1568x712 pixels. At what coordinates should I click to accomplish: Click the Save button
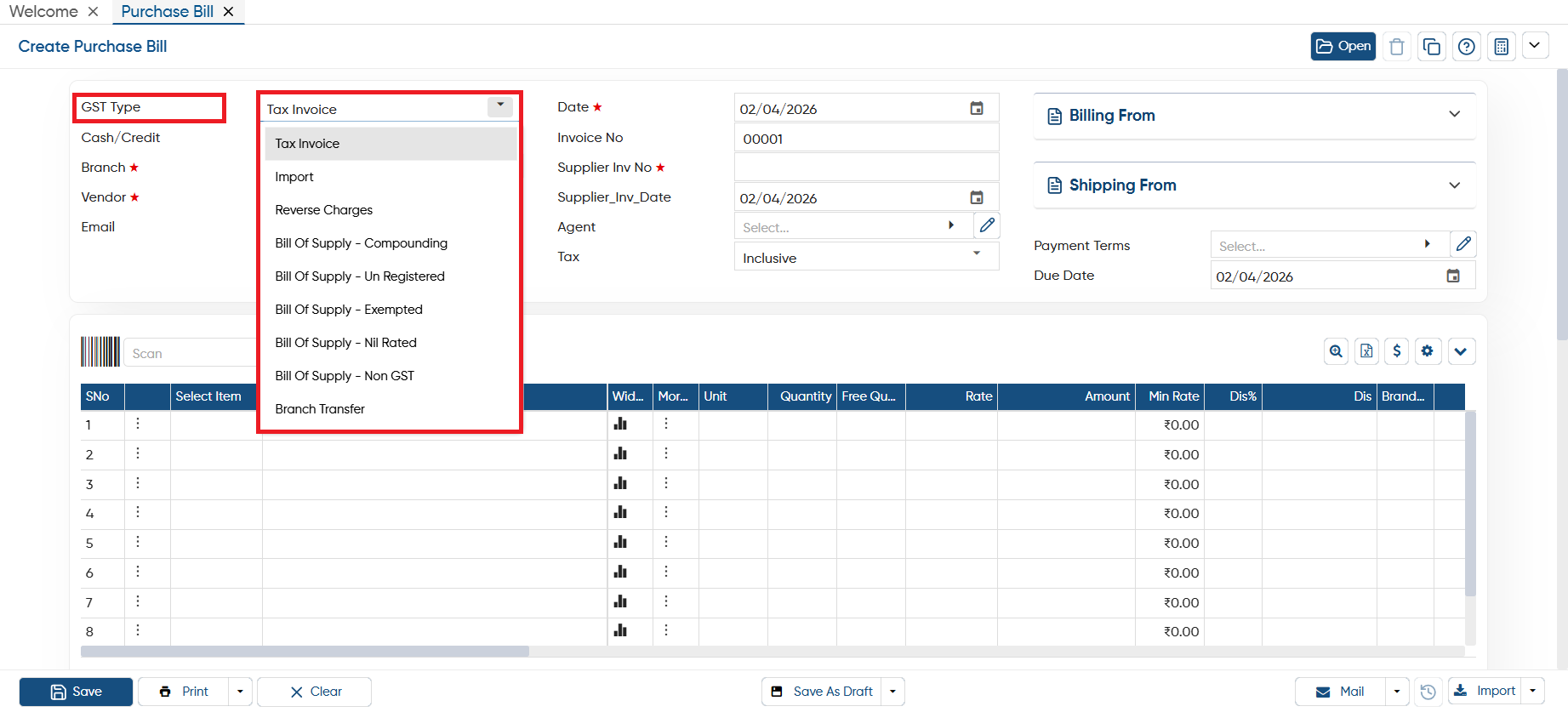[76, 692]
